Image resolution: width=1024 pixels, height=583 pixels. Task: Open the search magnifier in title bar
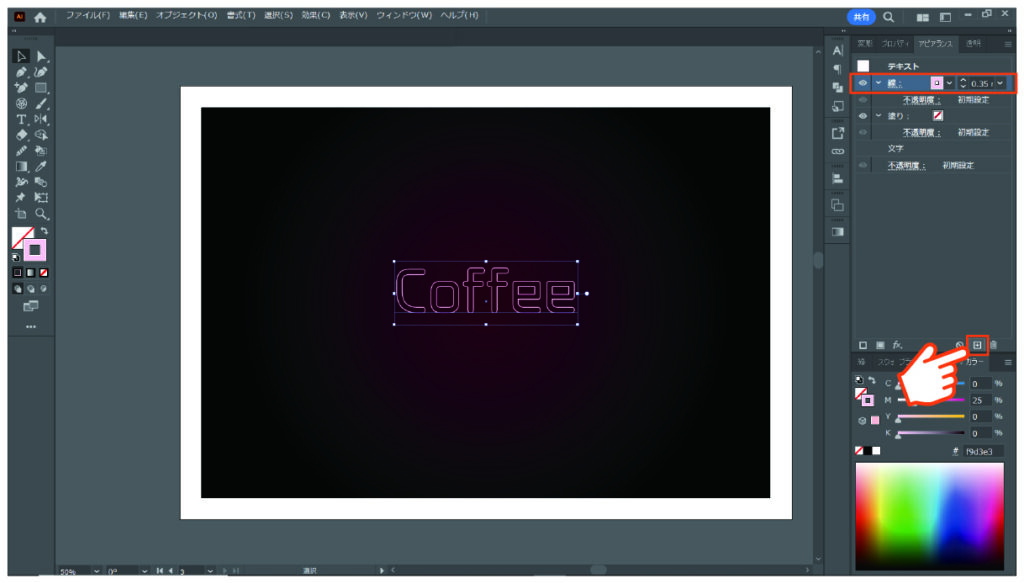pos(888,18)
